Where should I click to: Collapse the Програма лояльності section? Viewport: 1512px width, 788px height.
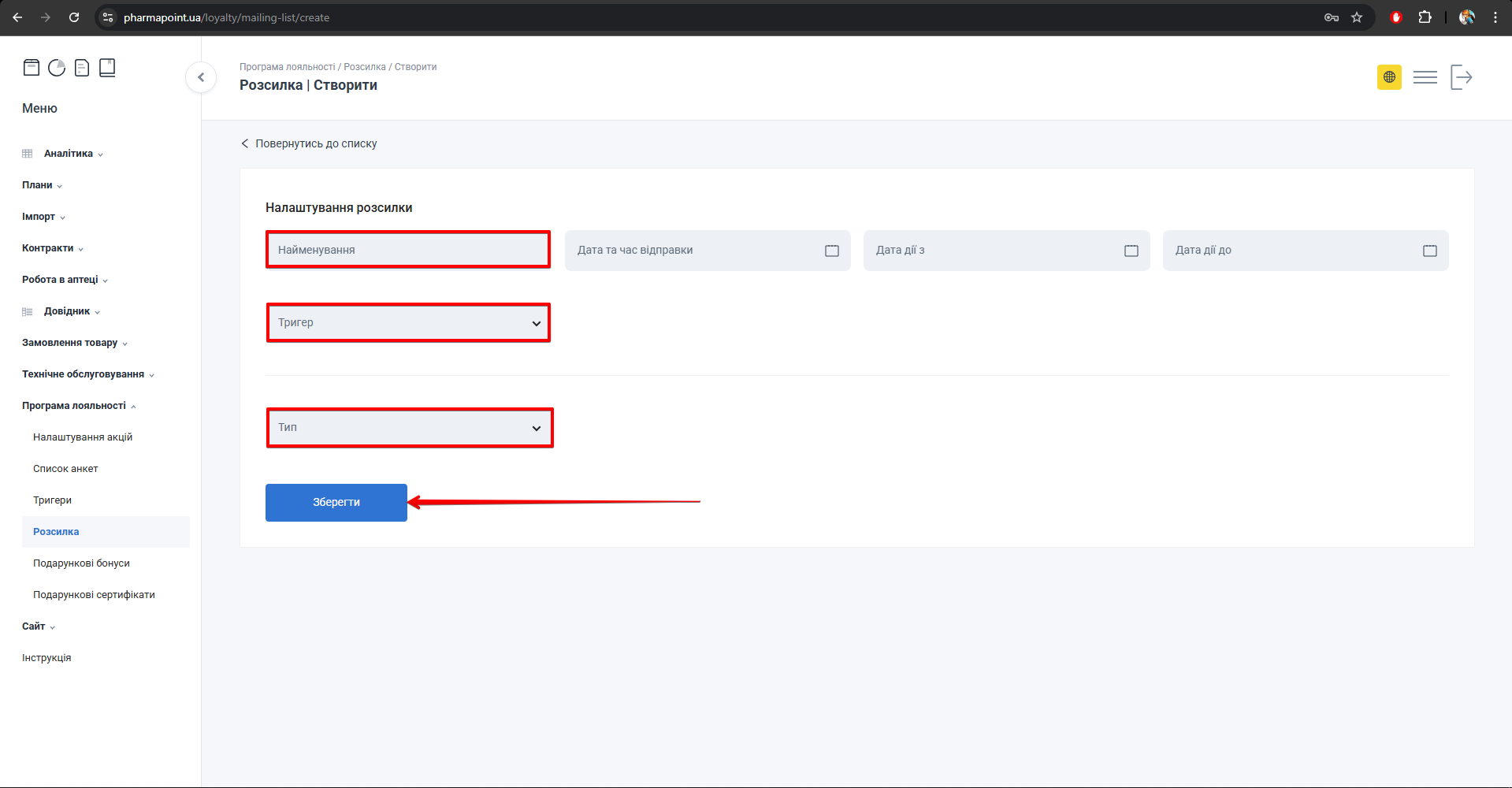[74, 406]
